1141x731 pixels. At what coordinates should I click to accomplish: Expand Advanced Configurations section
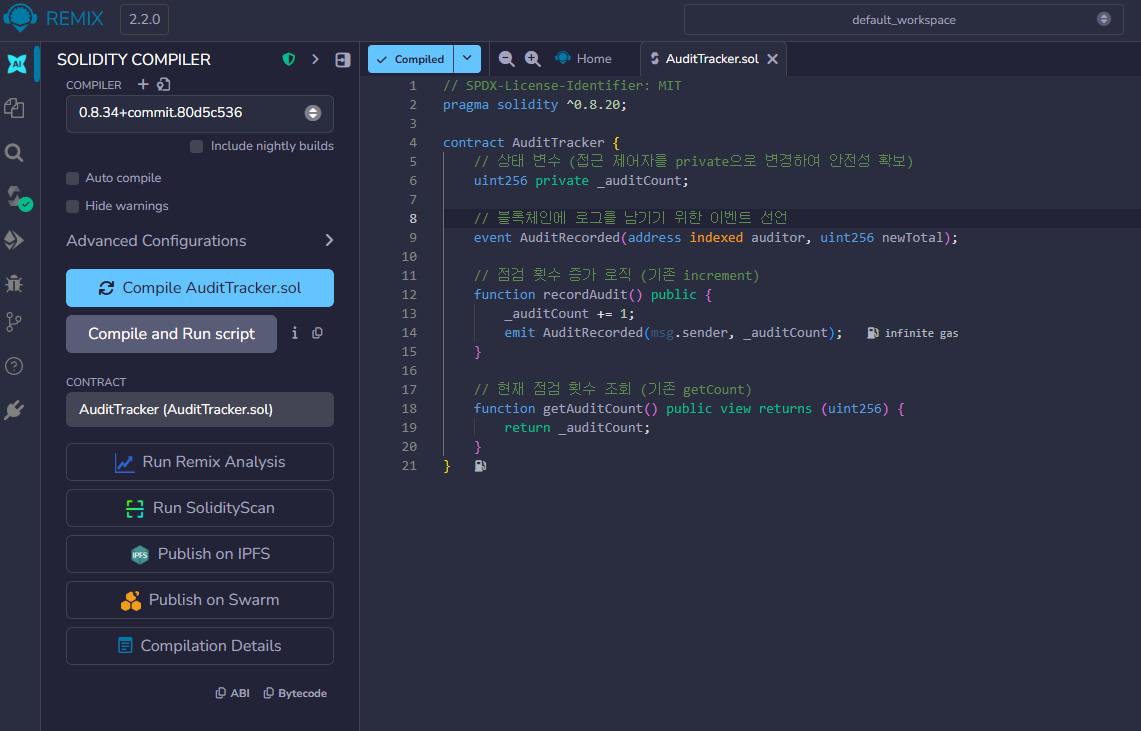click(200, 241)
